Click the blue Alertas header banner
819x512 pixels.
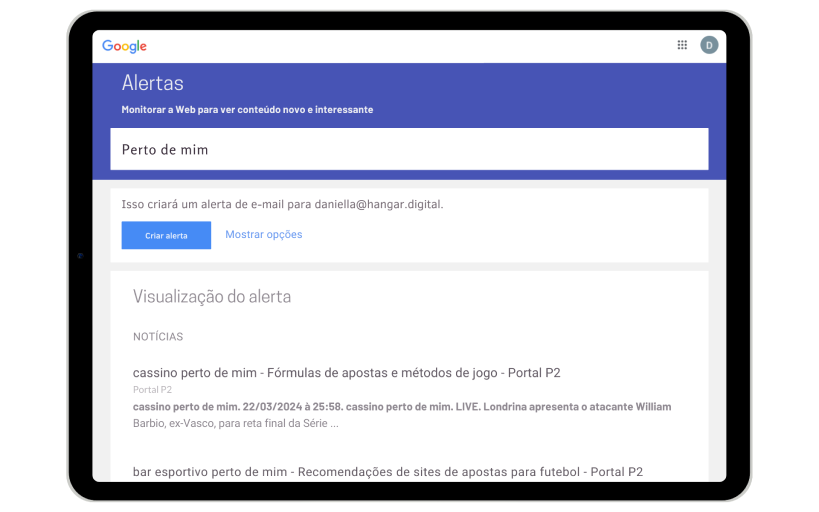(x=410, y=95)
